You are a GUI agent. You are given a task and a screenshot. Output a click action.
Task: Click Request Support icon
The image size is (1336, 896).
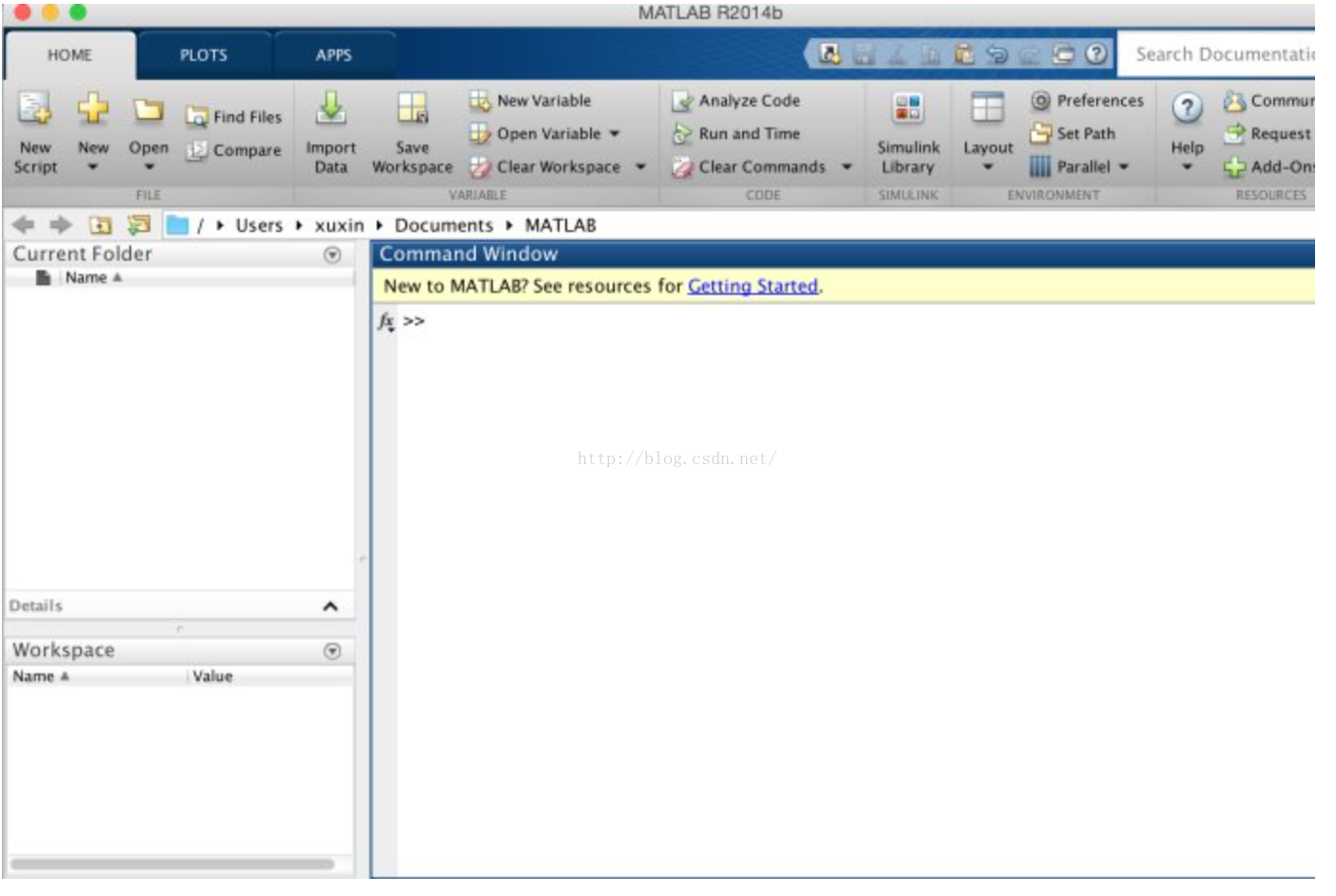tap(1234, 134)
